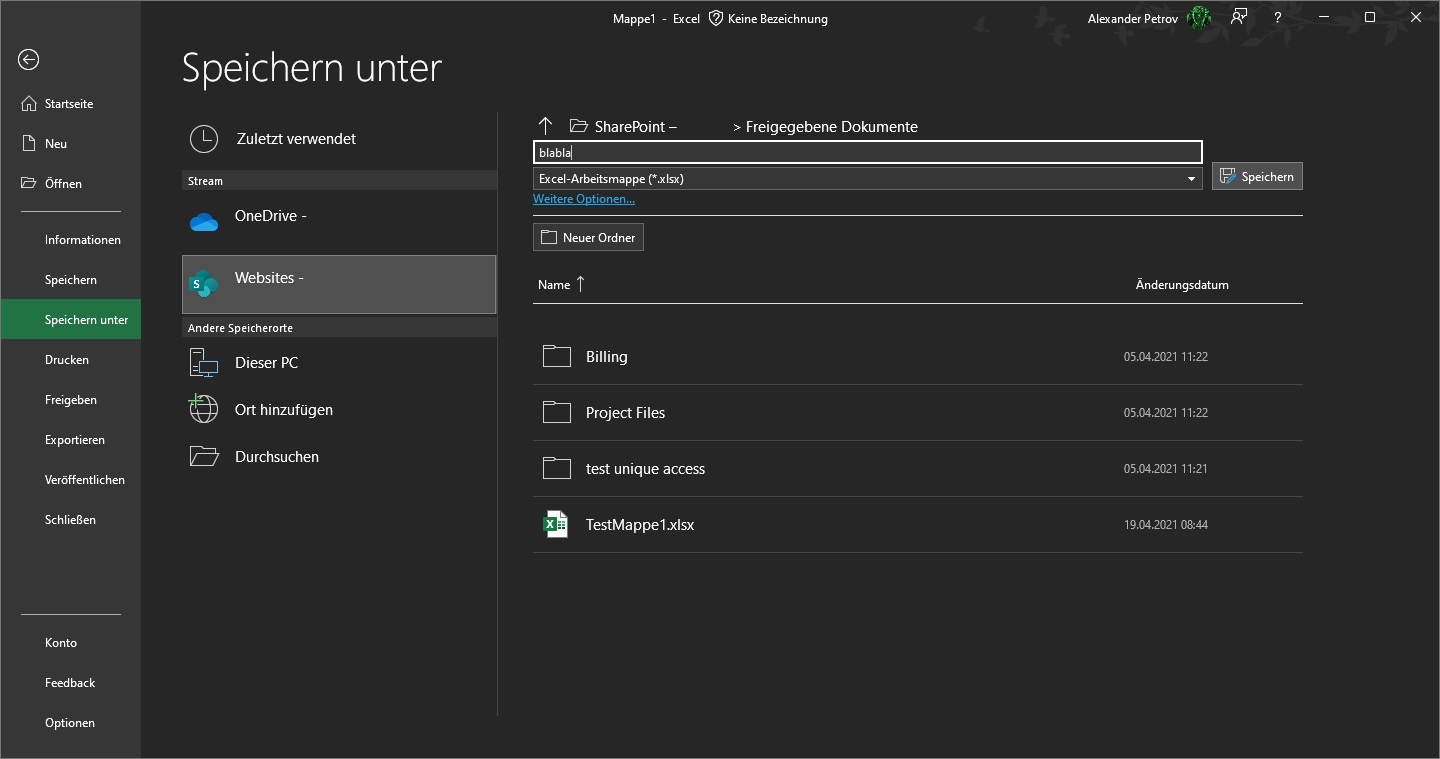Click the date 19.04.2021 08:44
This screenshot has height=759, width=1440.
tap(1166, 525)
